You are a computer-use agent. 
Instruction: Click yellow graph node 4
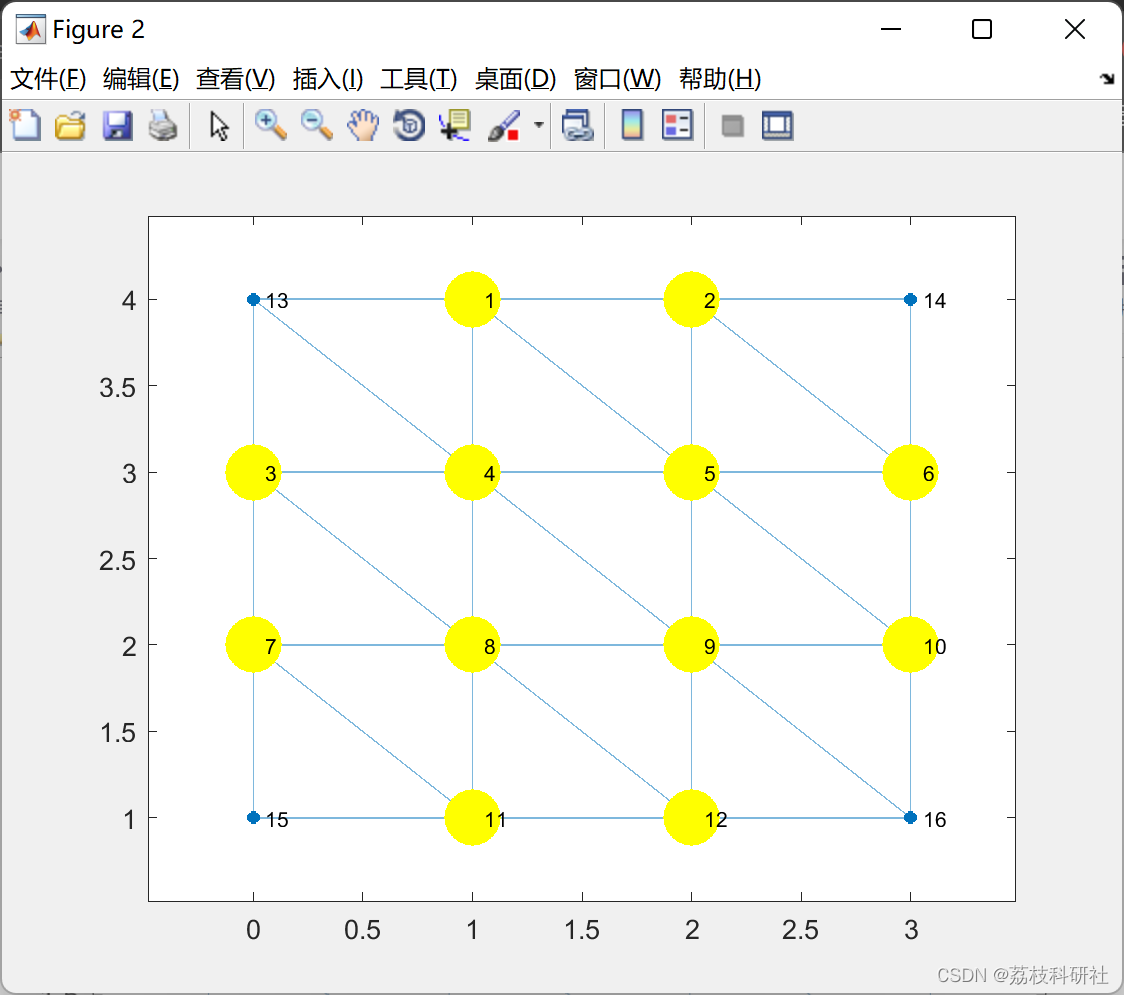[x=472, y=472]
